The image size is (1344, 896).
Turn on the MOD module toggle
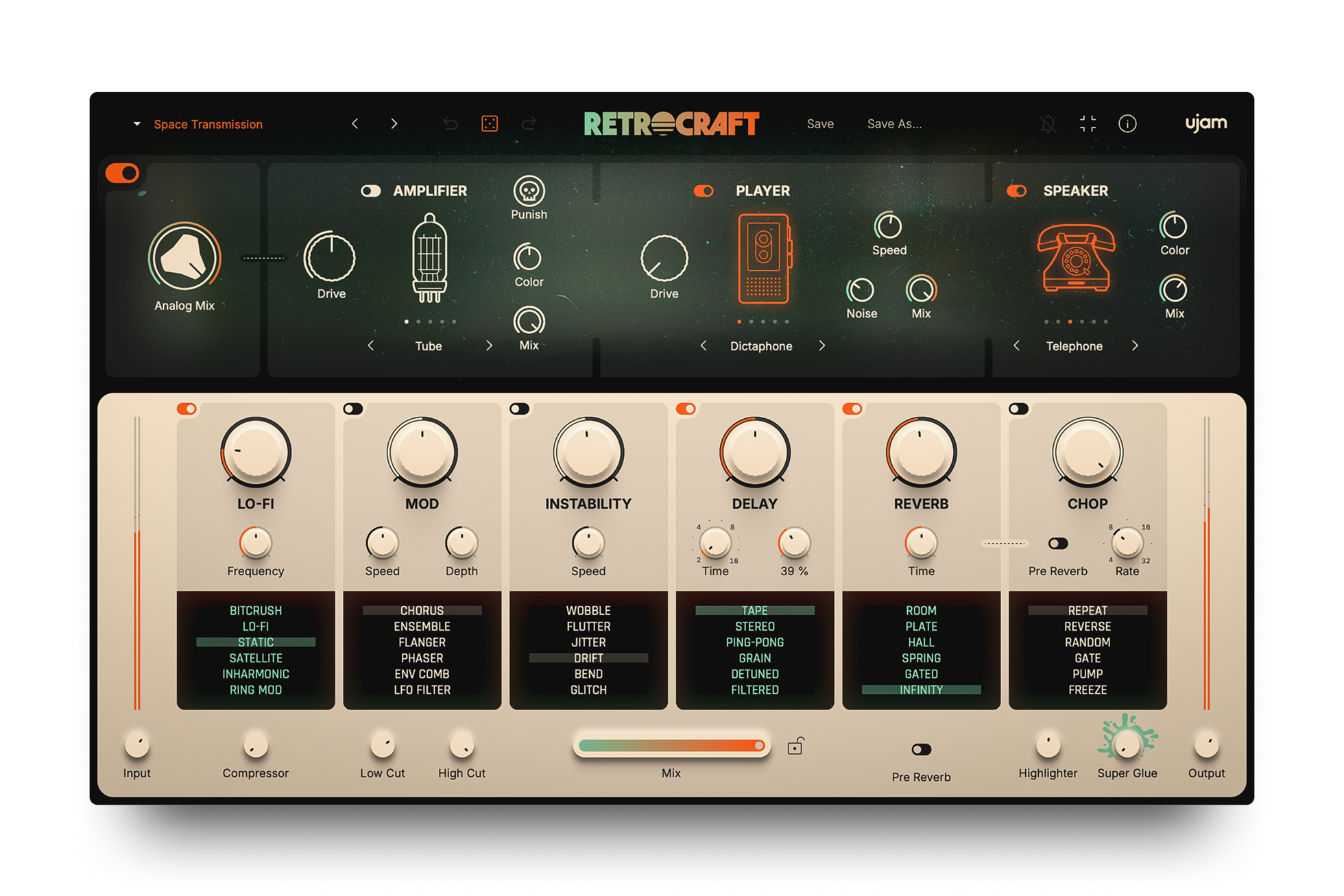pos(353,409)
